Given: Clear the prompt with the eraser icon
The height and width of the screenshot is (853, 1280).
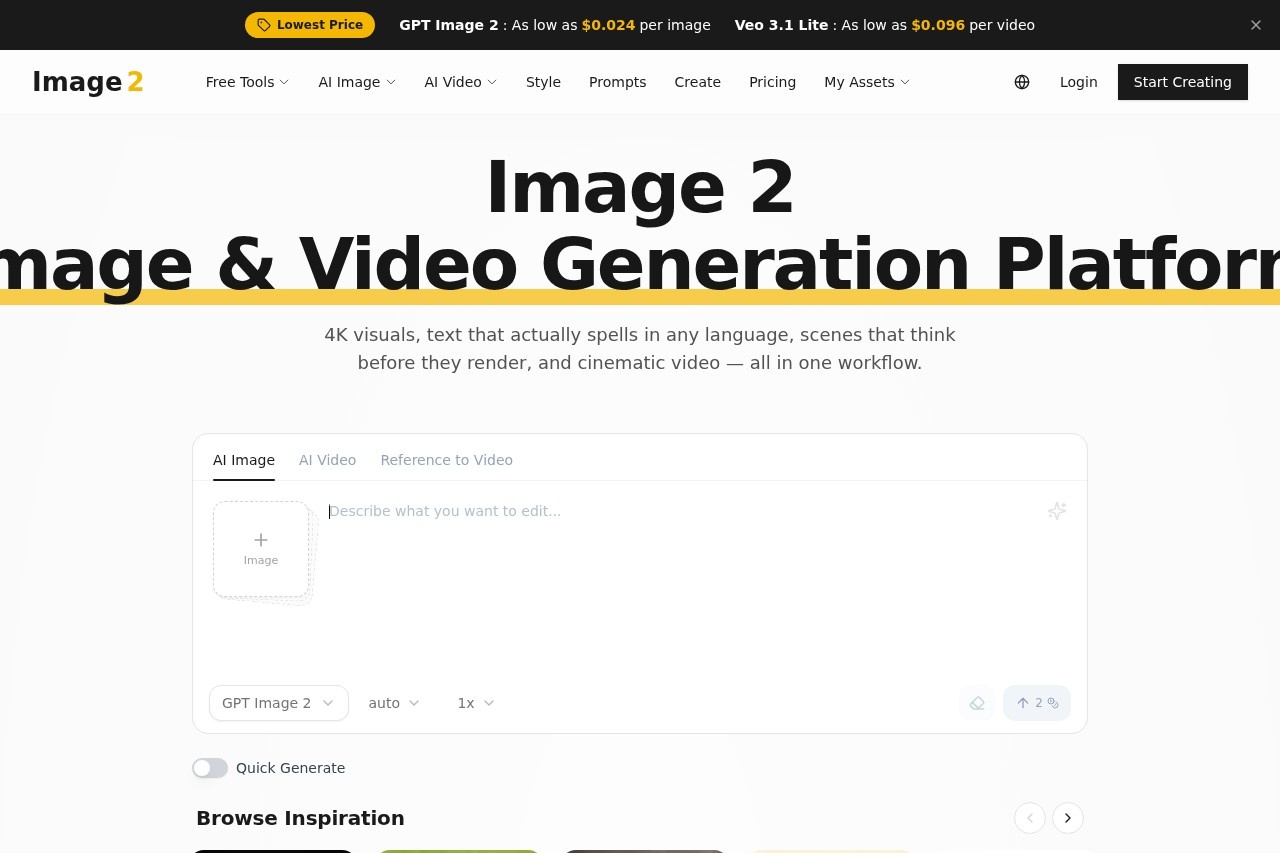Looking at the screenshot, I should pos(977,703).
